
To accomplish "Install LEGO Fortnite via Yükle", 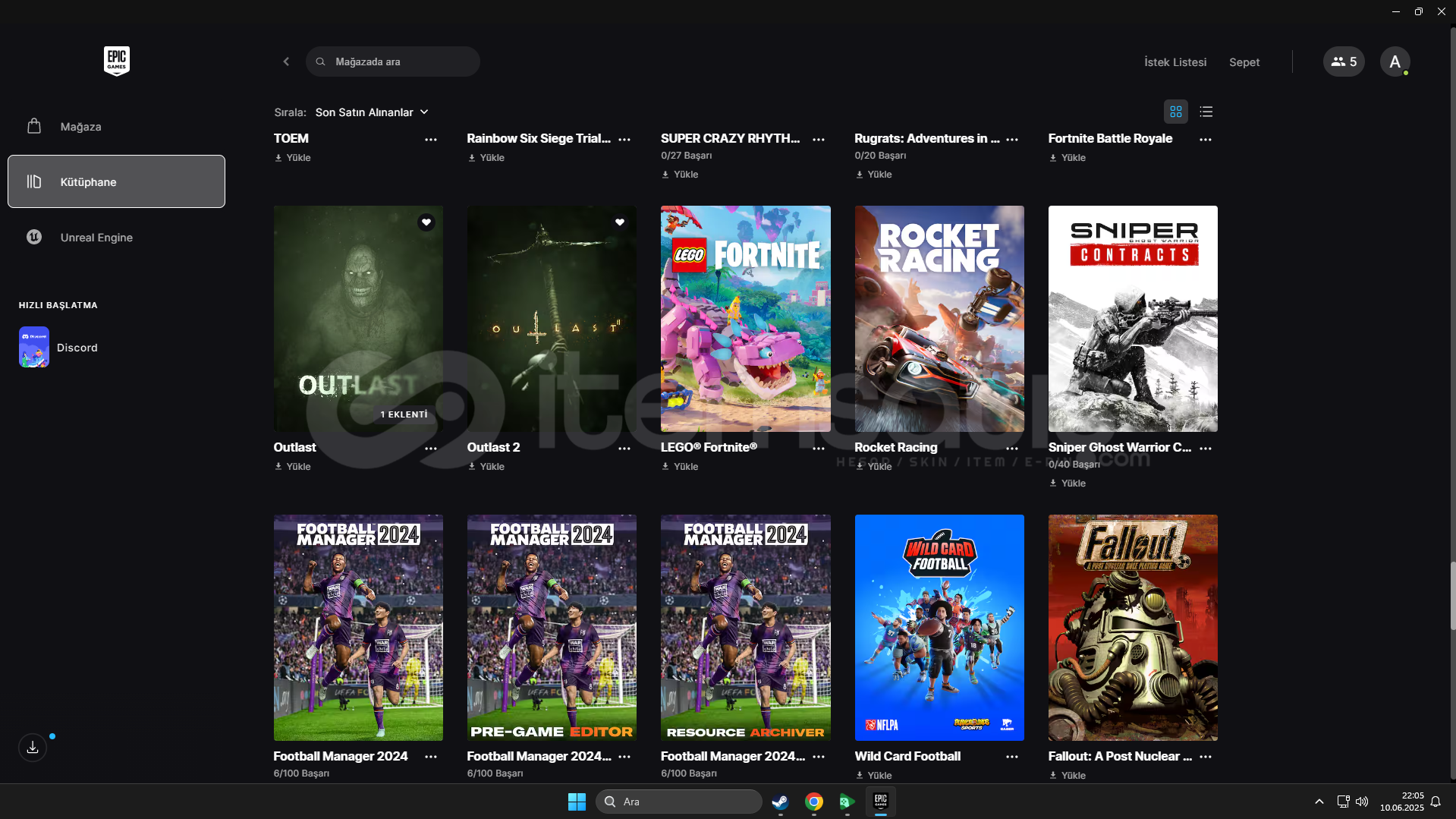I will click(x=680, y=467).
